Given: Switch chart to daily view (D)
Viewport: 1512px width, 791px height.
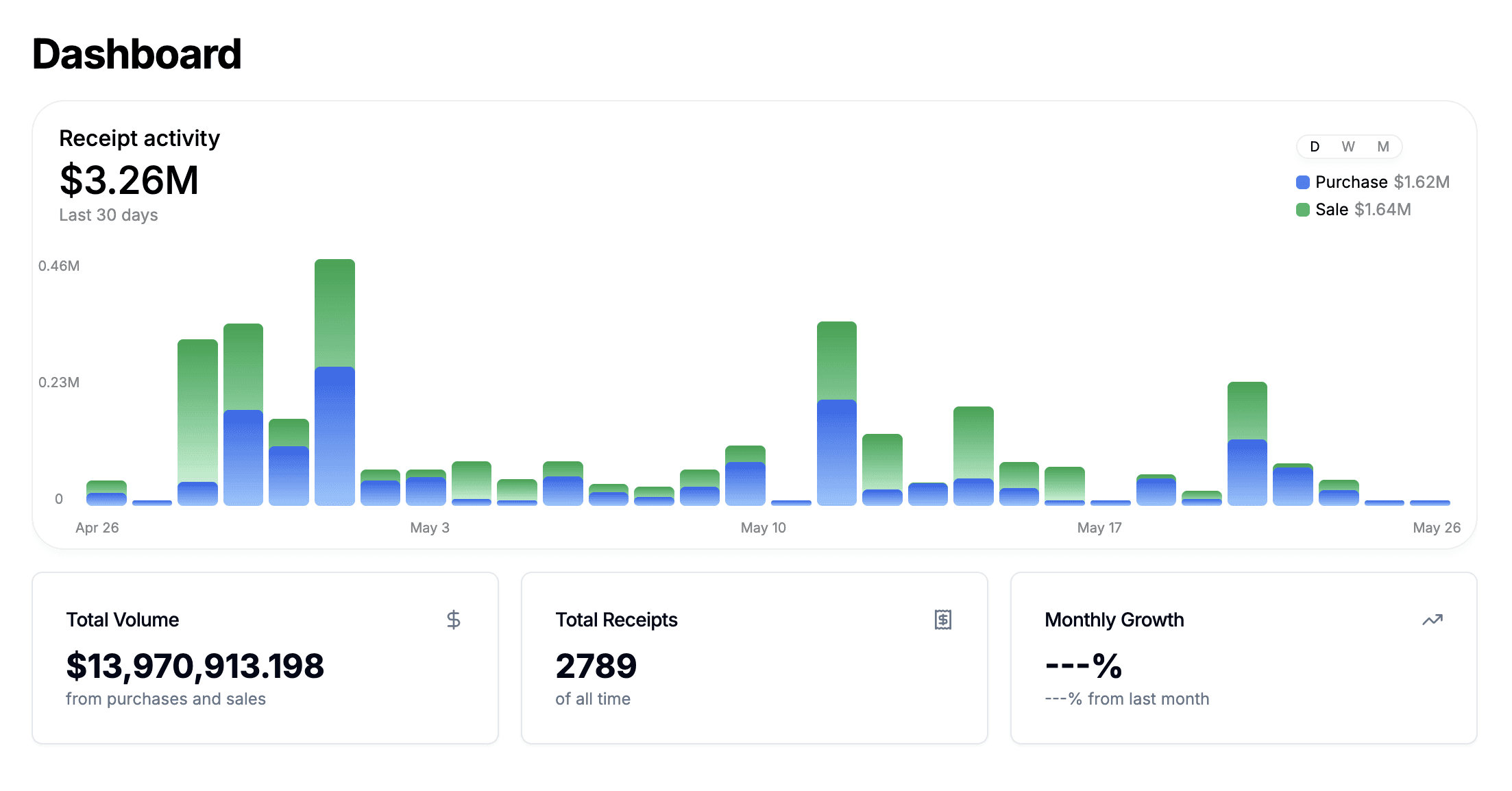Looking at the screenshot, I should 1314,147.
